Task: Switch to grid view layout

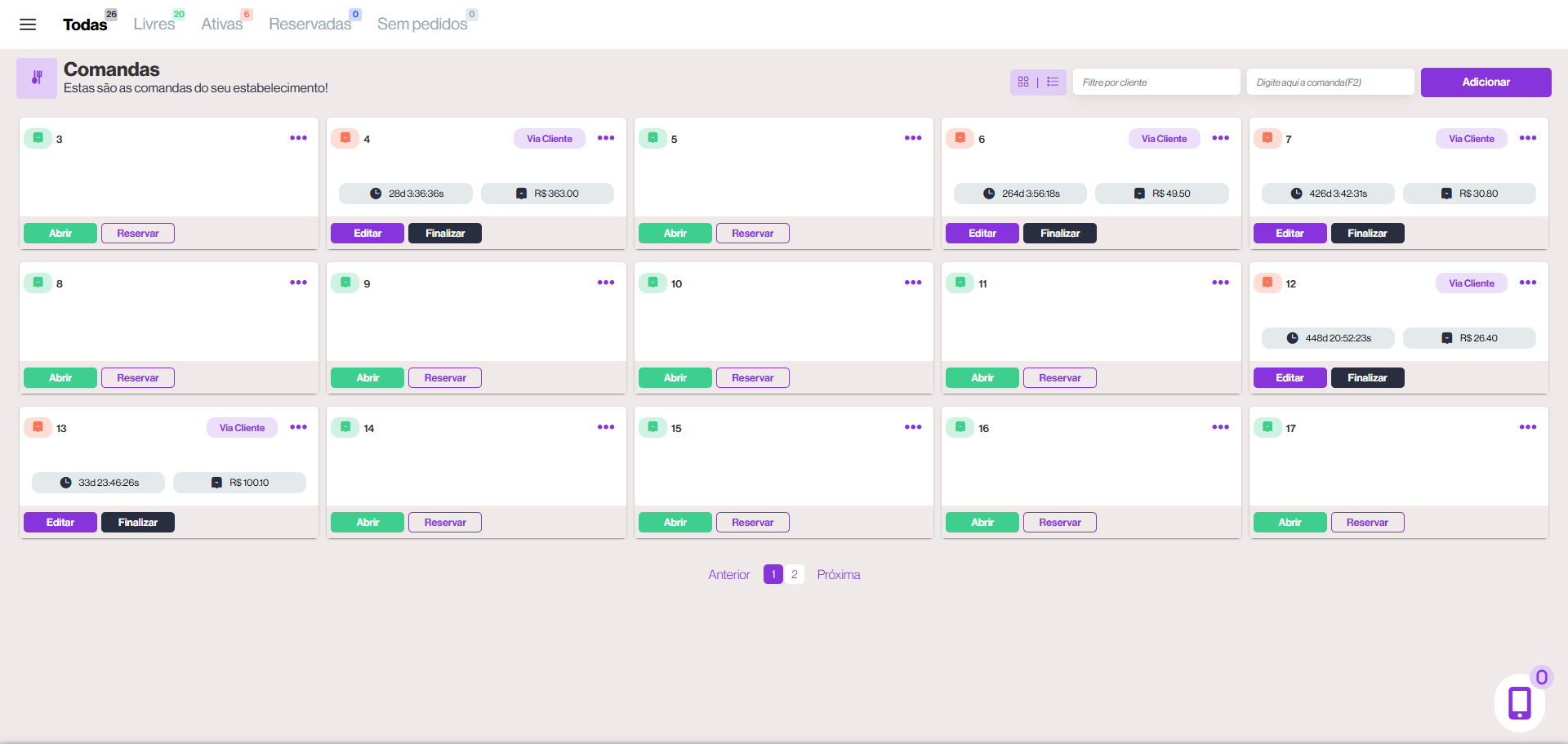Action: point(1023,82)
